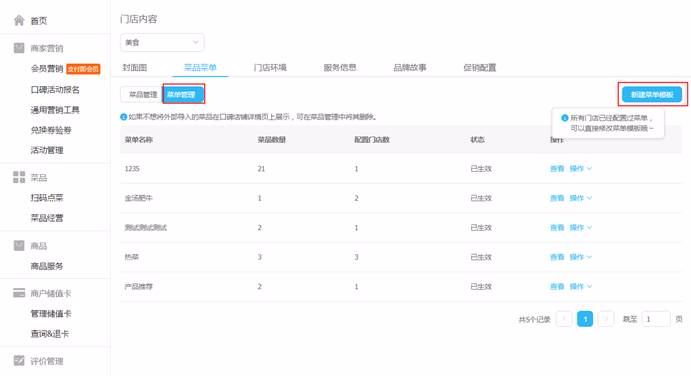The height and width of the screenshot is (376, 691).
Task: Open 商品服务 in the sidebar
Action: pyautogui.click(x=47, y=266)
